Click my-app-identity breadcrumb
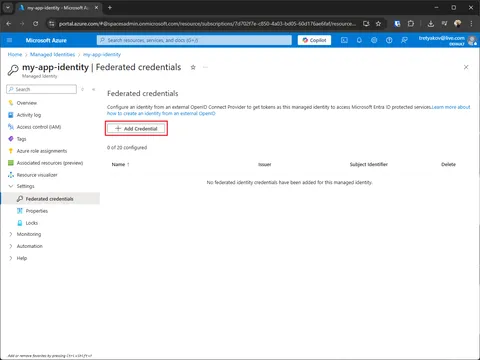Image resolution: width=480 pixels, height=360 pixels. click(x=102, y=54)
